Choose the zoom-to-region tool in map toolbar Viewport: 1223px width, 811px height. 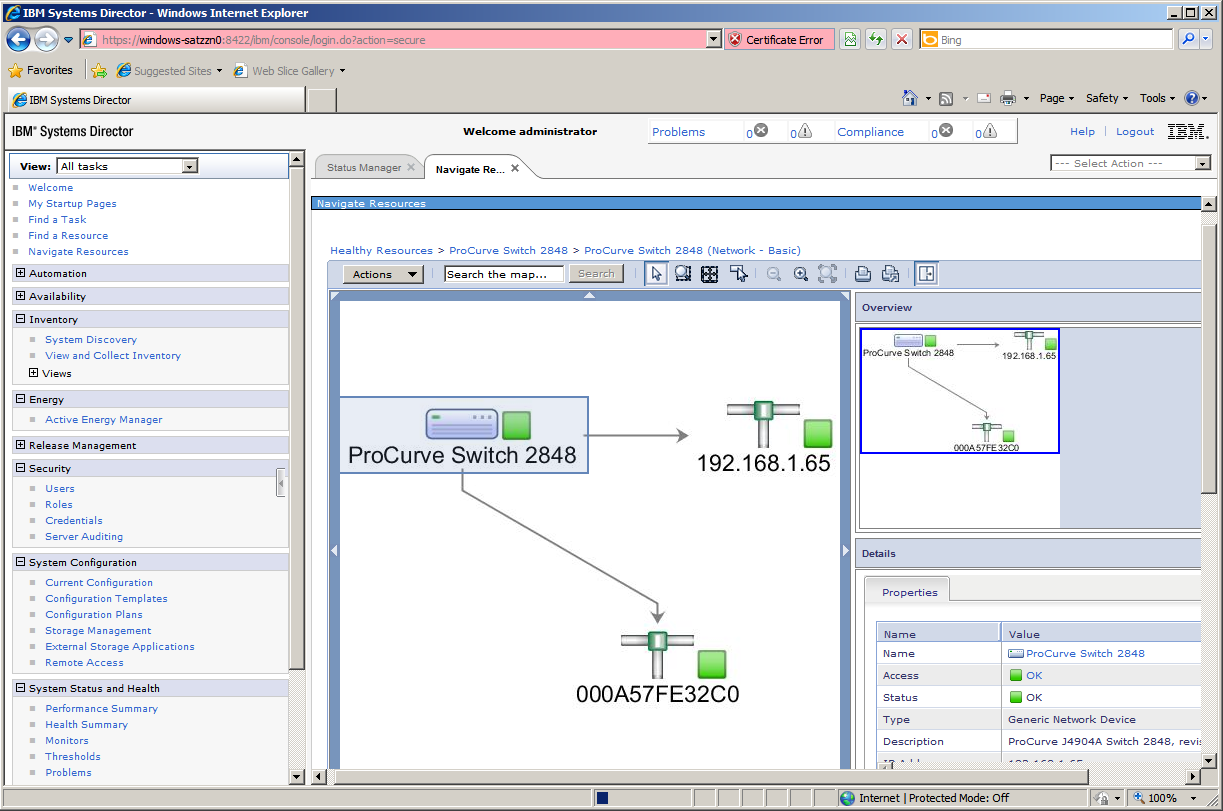pos(683,274)
